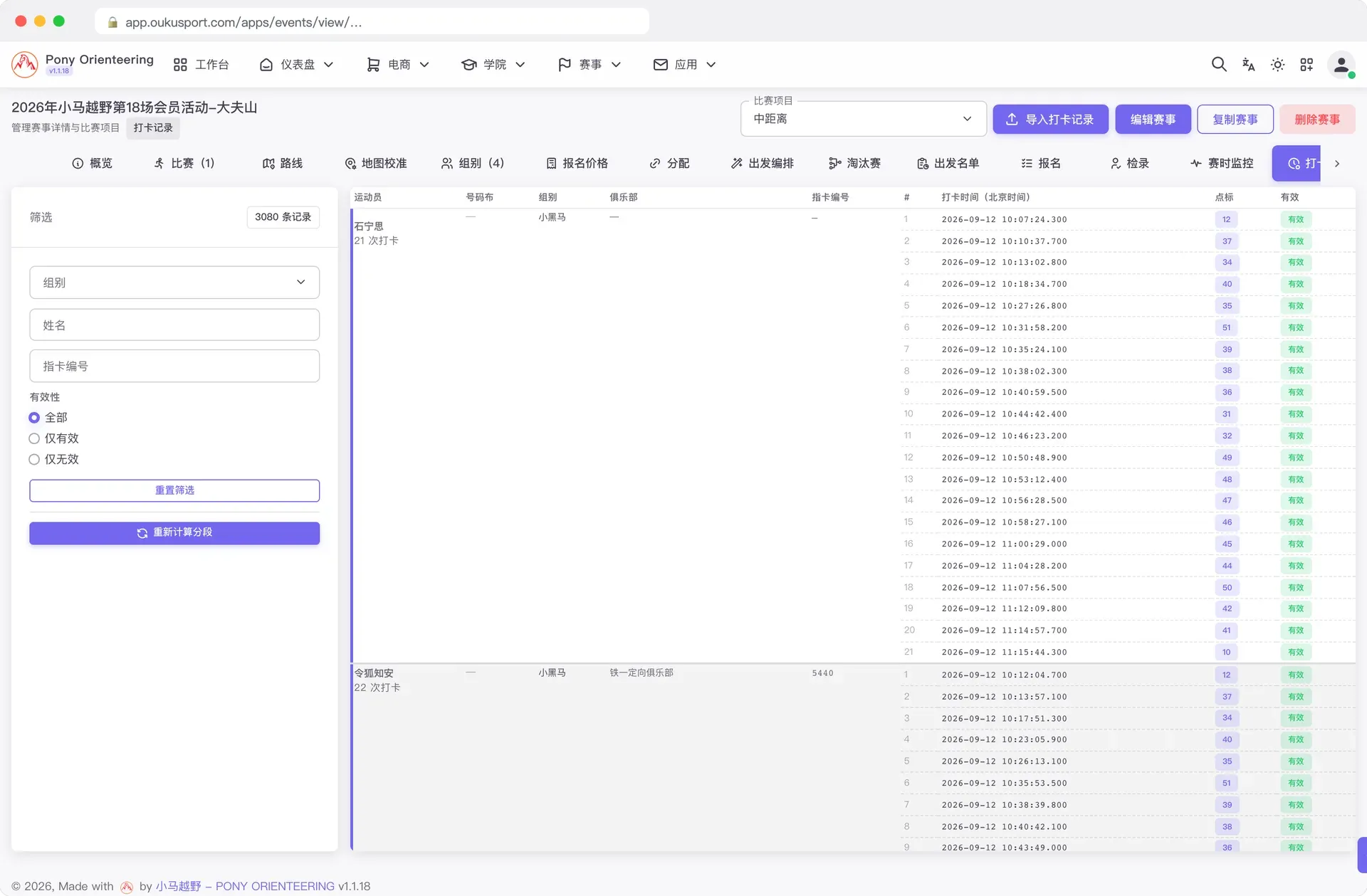This screenshot has height=896, width=1367.
Task: Open the language translation icon
Action: (x=1248, y=65)
